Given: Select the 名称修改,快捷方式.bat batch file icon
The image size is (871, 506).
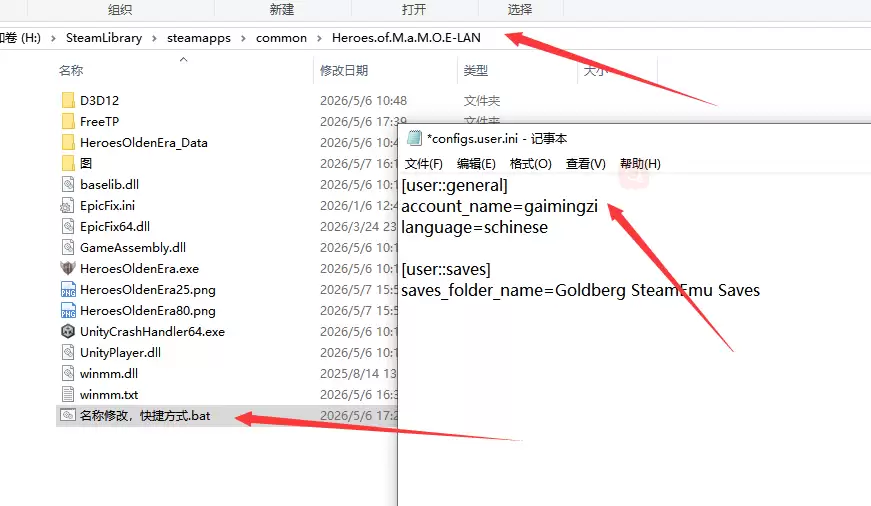Looking at the screenshot, I should pos(68,415).
